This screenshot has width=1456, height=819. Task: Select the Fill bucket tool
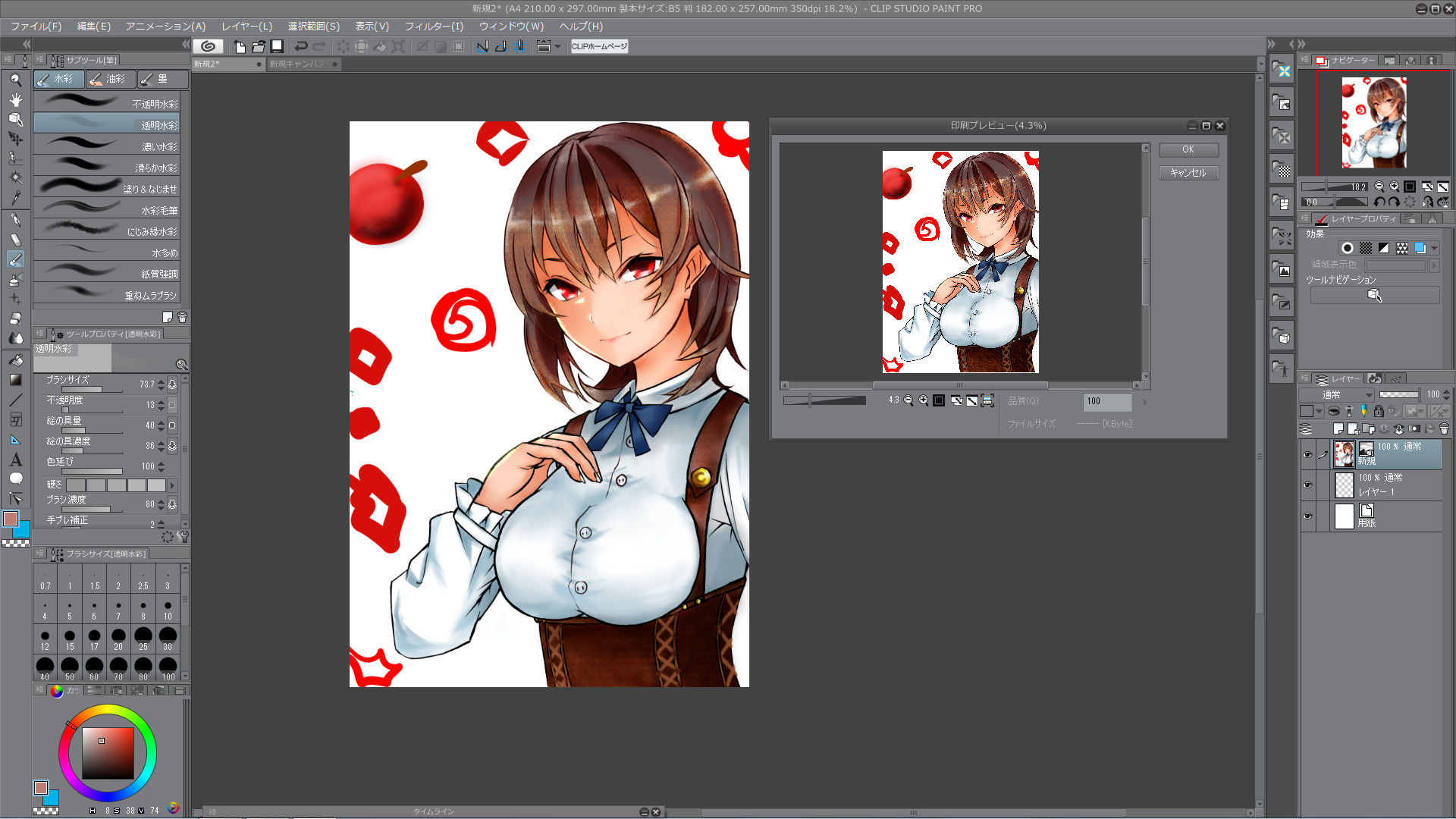coord(15,360)
